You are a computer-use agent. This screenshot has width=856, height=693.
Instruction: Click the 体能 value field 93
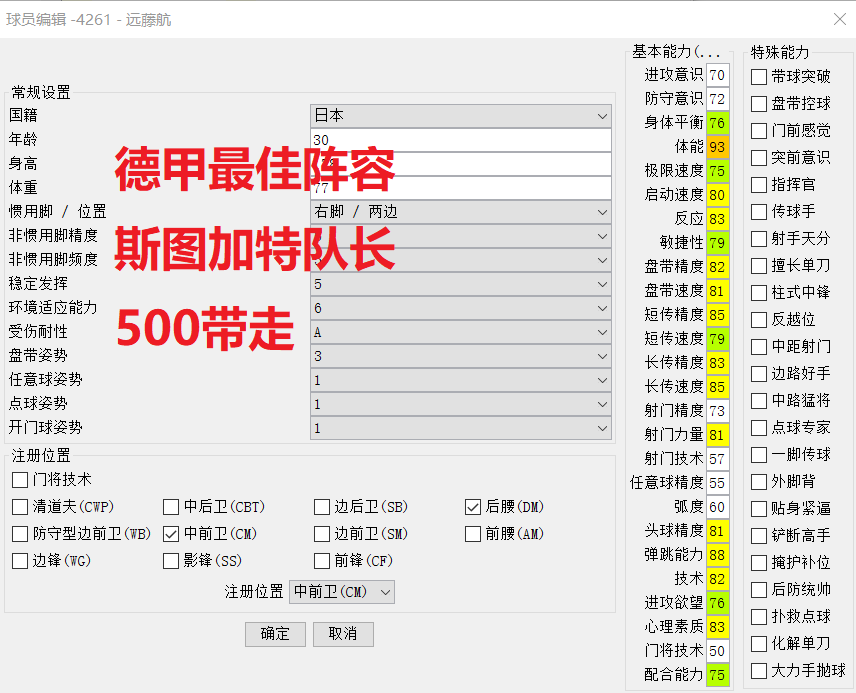pos(717,147)
